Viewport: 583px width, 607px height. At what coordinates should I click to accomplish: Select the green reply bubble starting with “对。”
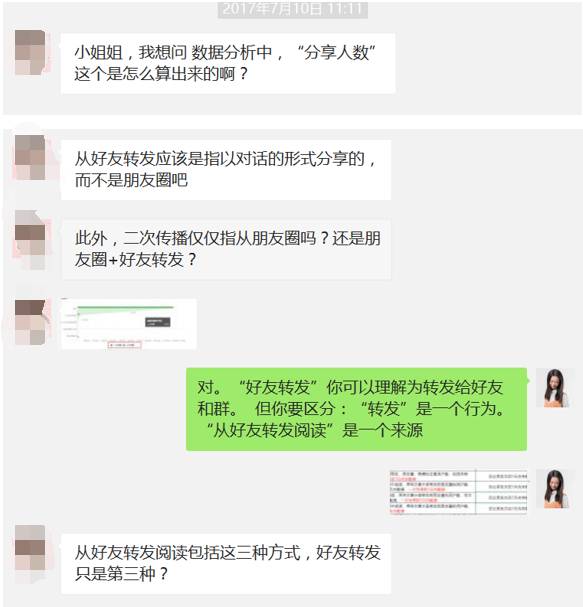(356, 409)
